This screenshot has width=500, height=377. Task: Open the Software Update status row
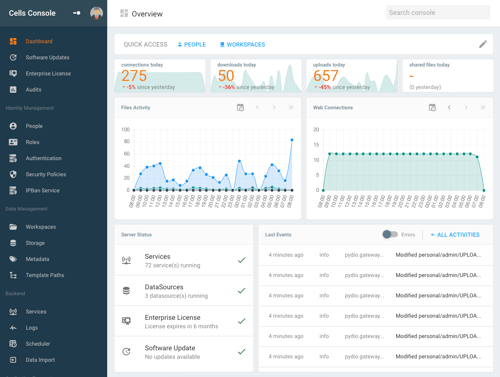(x=184, y=352)
